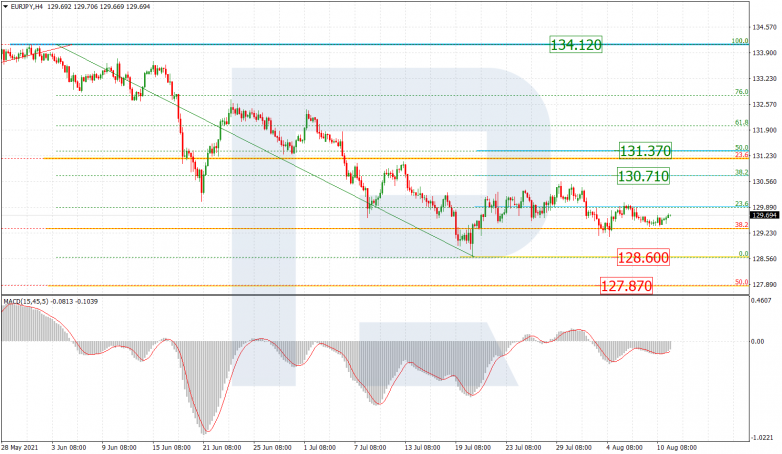
Task: Click 129.890 on the price axis
Action: [x=764, y=207]
